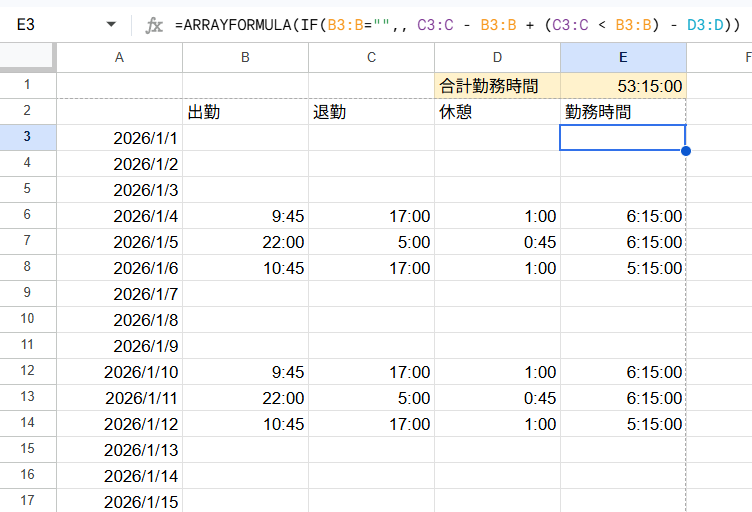
Task: Click the date cell 2026/1/14
Action: point(119,476)
